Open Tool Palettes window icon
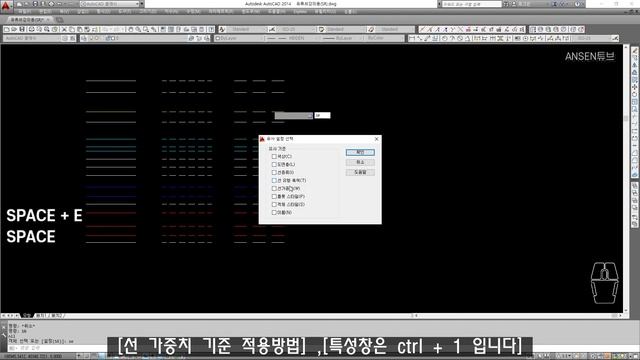640x360 pixels. [x=179, y=29]
